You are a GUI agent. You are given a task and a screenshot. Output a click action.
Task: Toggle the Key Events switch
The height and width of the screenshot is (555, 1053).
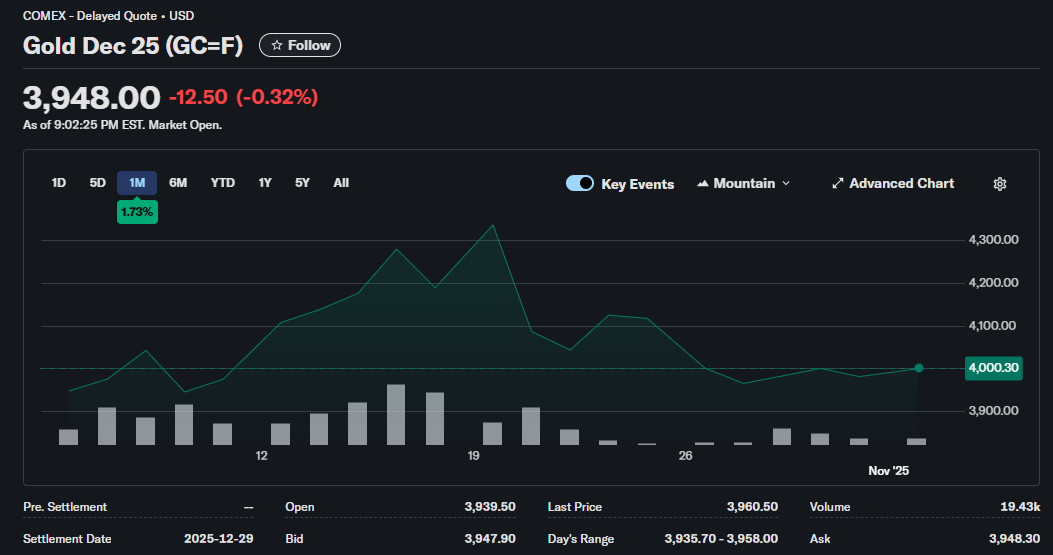tap(580, 184)
